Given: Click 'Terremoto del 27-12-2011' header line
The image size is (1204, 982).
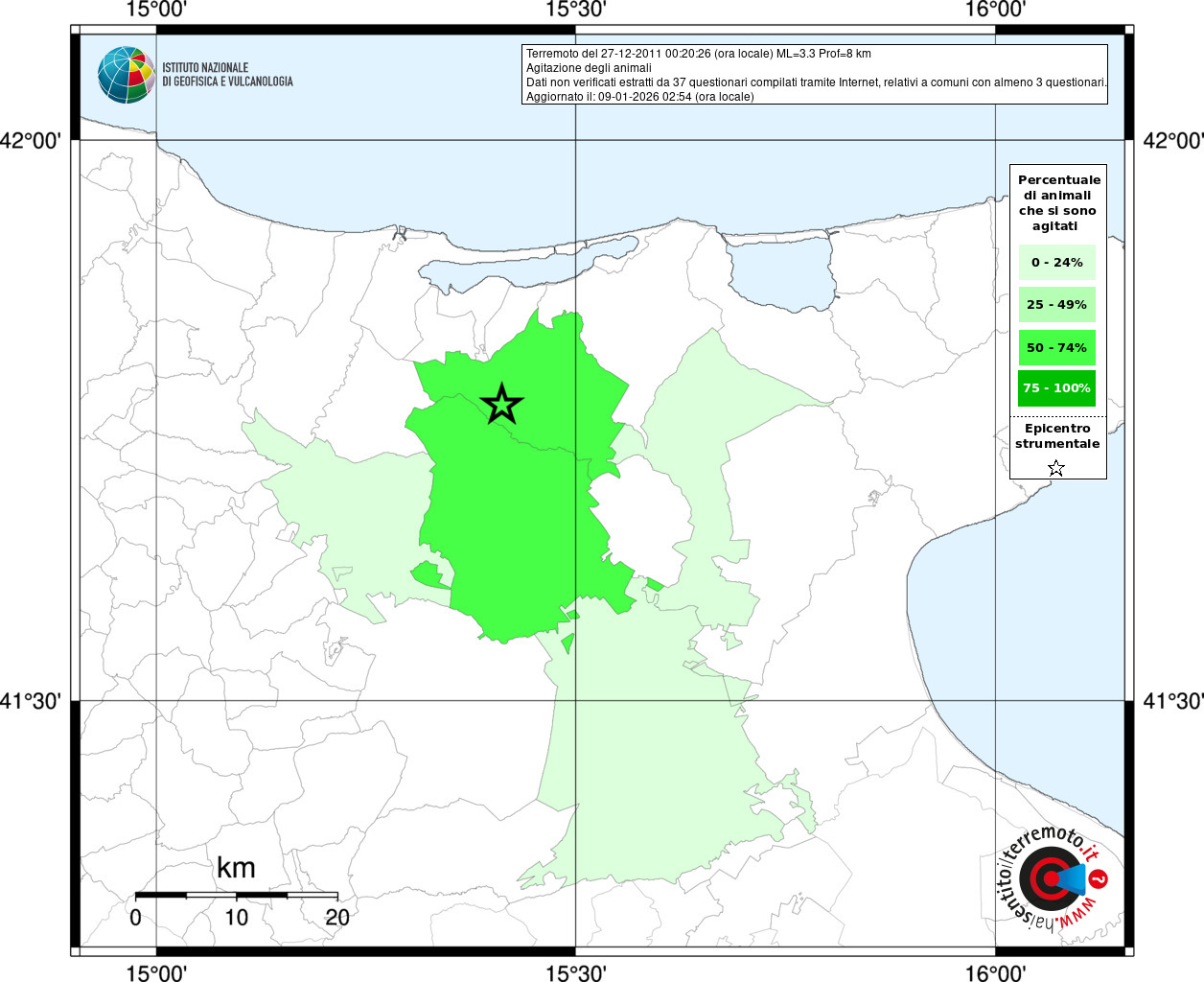Looking at the screenshot, I should pos(699,54).
